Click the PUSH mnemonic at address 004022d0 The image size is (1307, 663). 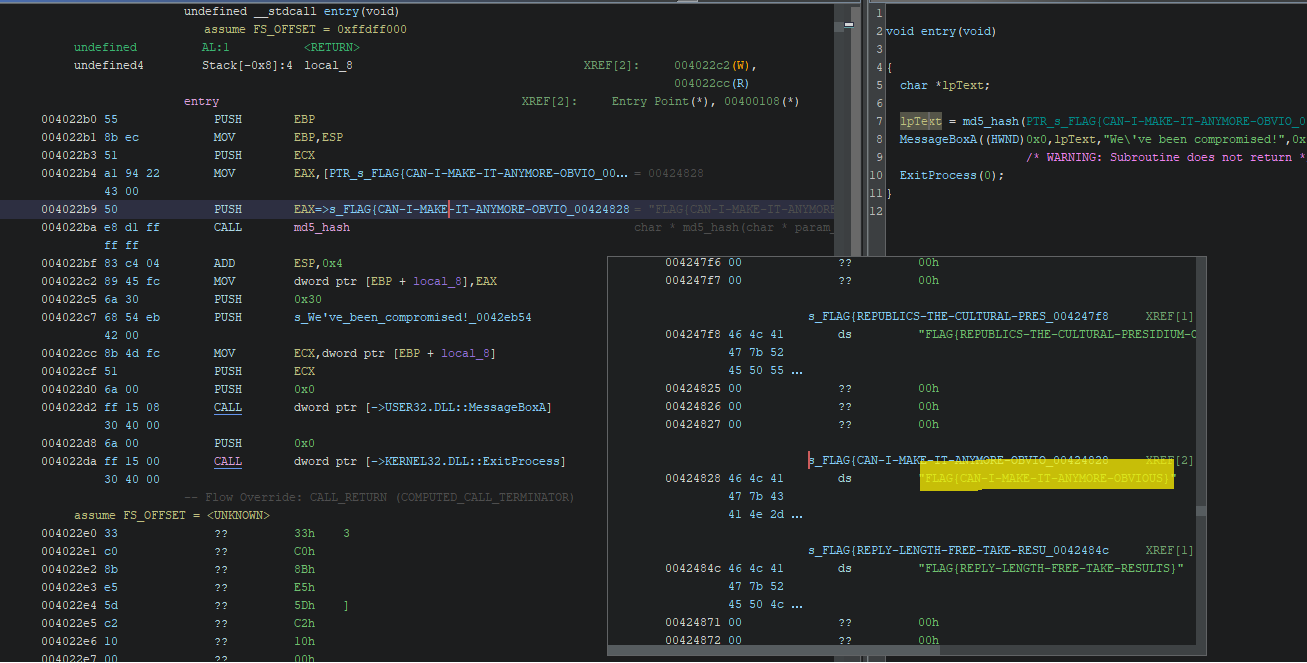click(x=228, y=389)
